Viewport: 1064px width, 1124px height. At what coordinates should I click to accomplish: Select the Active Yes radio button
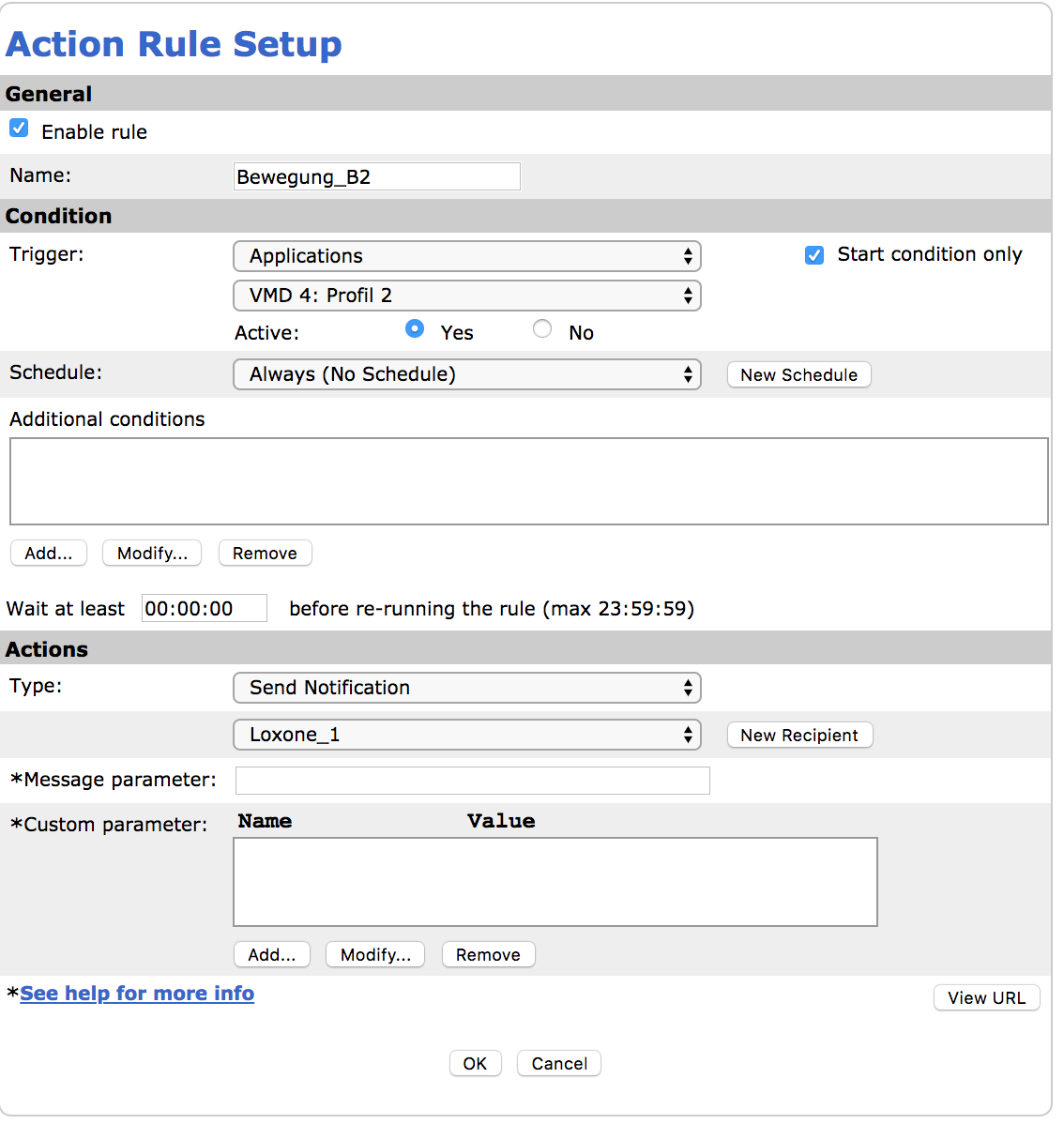click(x=415, y=329)
